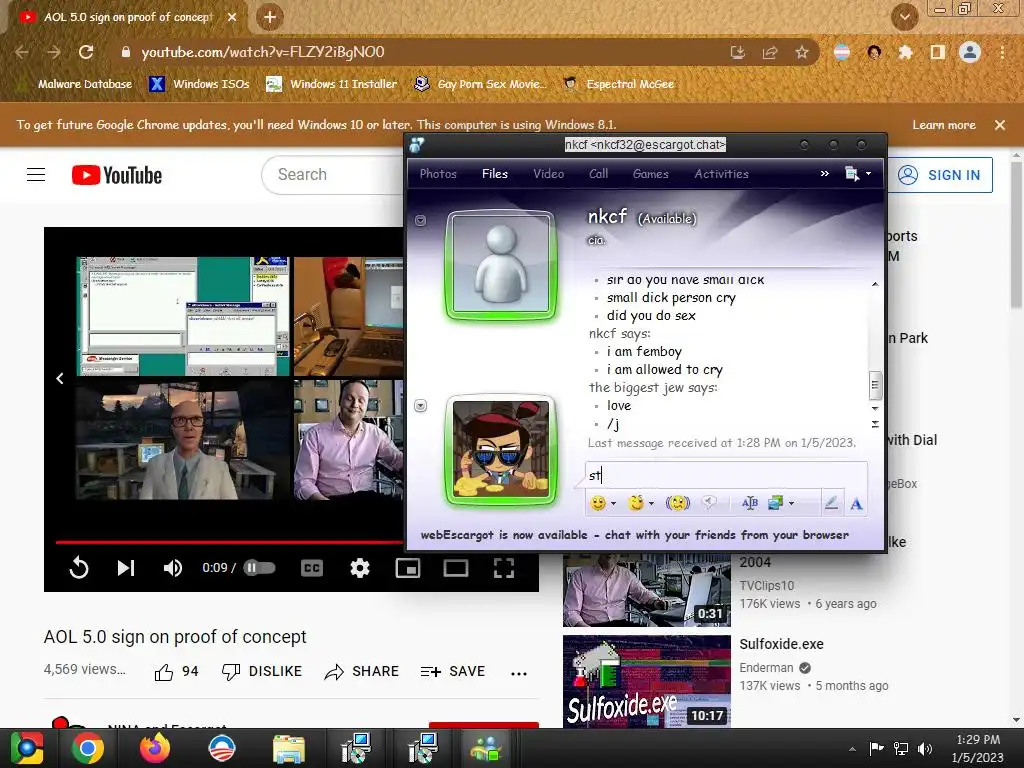Image resolution: width=1024 pixels, height=768 pixels.
Task: Send a nudge to nkcf
Action: tap(678, 503)
